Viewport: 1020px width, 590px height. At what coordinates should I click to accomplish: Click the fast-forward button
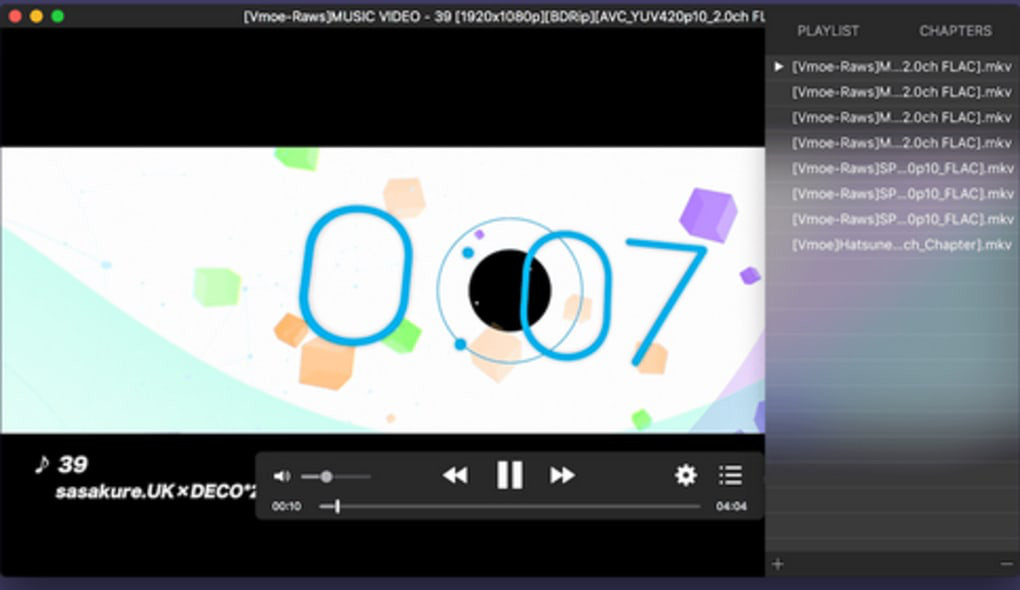click(563, 476)
